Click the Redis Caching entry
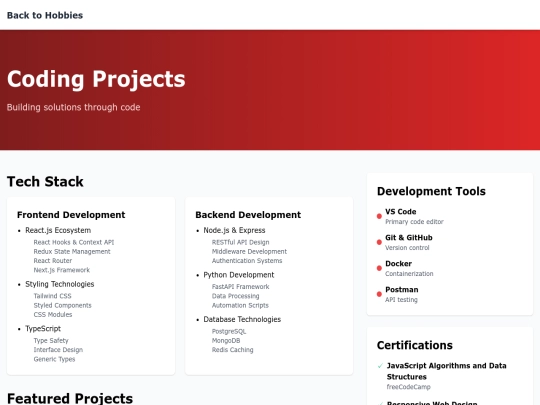 232,350
